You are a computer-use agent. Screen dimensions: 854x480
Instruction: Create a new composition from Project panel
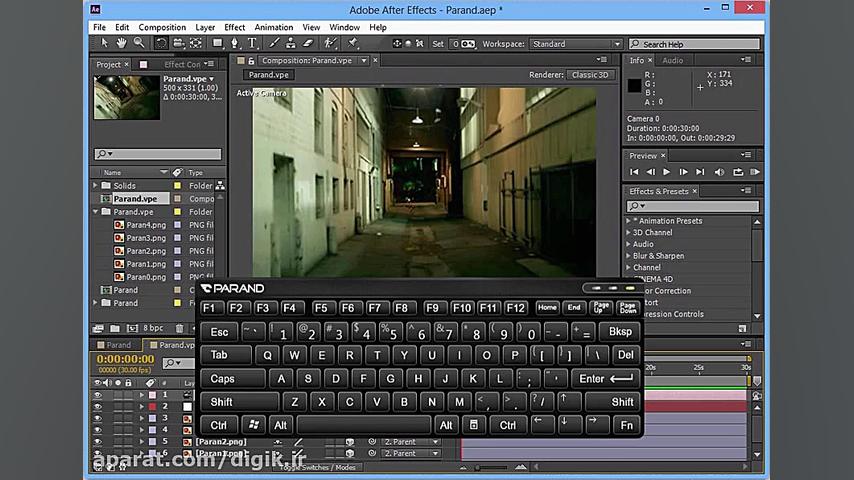click(132, 329)
